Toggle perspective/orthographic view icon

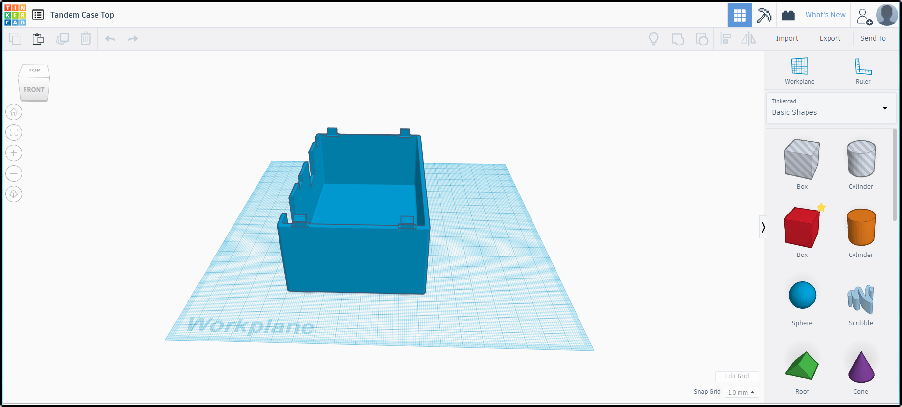(15, 193)
